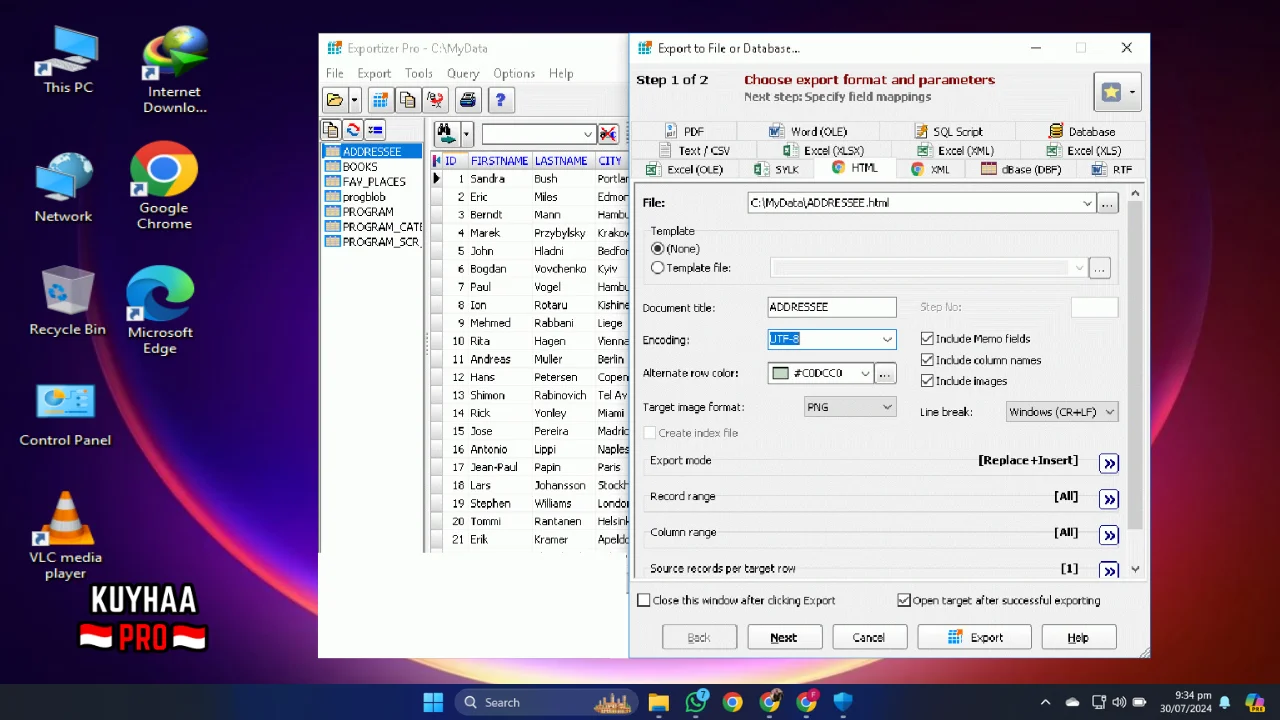Click the Document title input field
Viewport: 1280px width, 720px height.
pyautogui.click(x=832, y=307)
